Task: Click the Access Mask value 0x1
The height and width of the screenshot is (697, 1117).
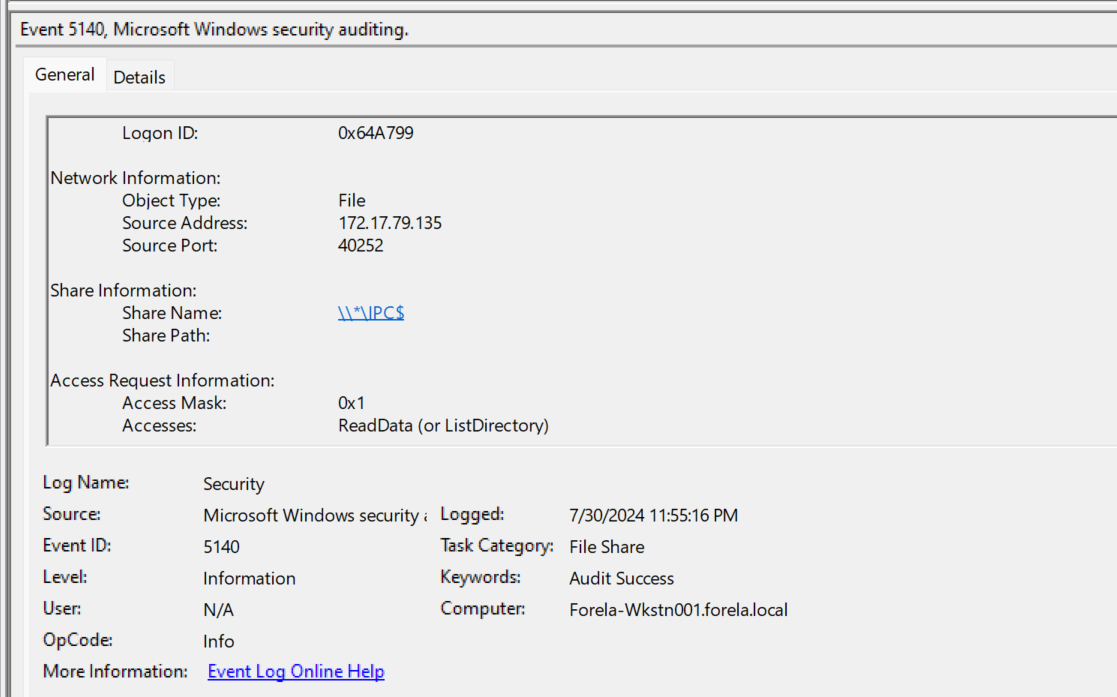Action: 351,403
